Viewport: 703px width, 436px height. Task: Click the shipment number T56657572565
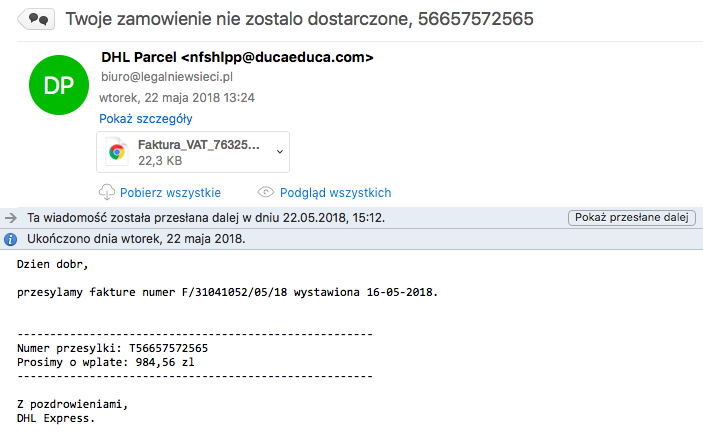(169, 348)
